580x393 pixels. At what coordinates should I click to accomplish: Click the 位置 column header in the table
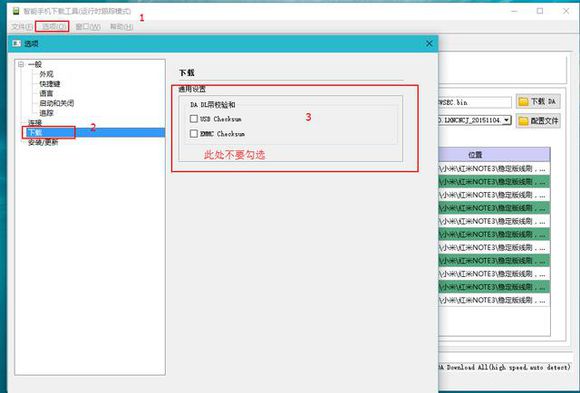tap(494, 155)
